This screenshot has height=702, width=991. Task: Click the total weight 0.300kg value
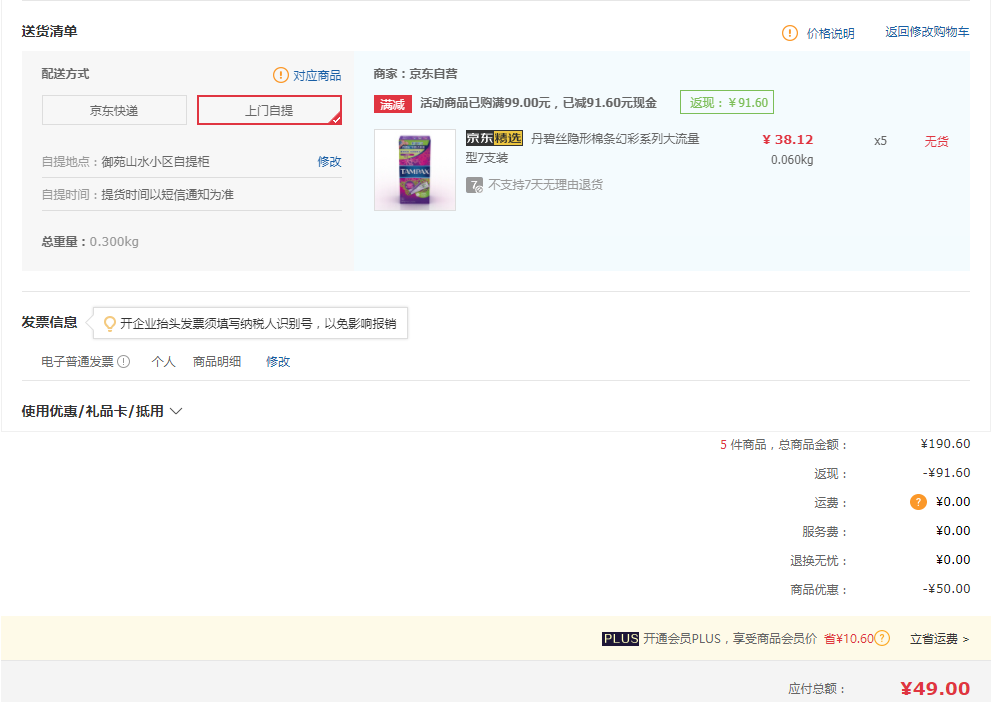coord(114,241)
